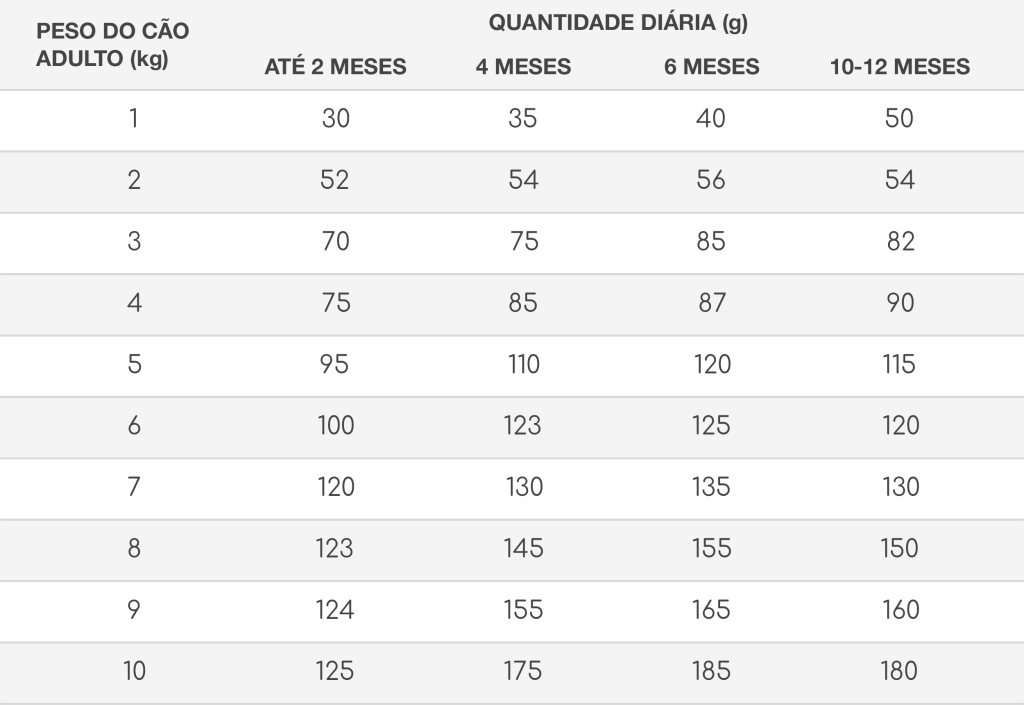Select the 87 cell in row 4
Viewport: 1024px width, 705px height.
pos(711,303)
